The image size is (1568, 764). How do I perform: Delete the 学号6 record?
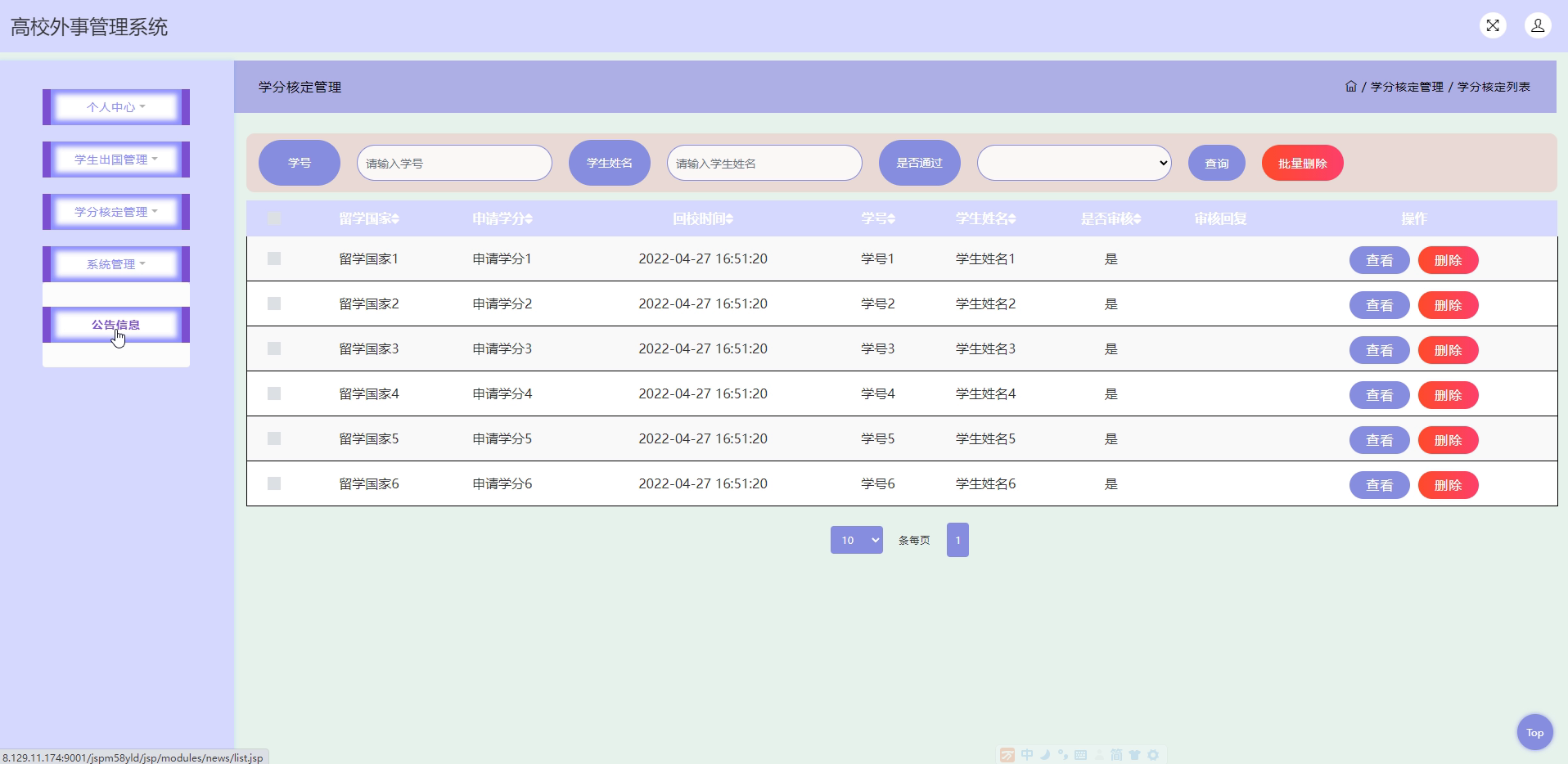[x=1448, y=485]
